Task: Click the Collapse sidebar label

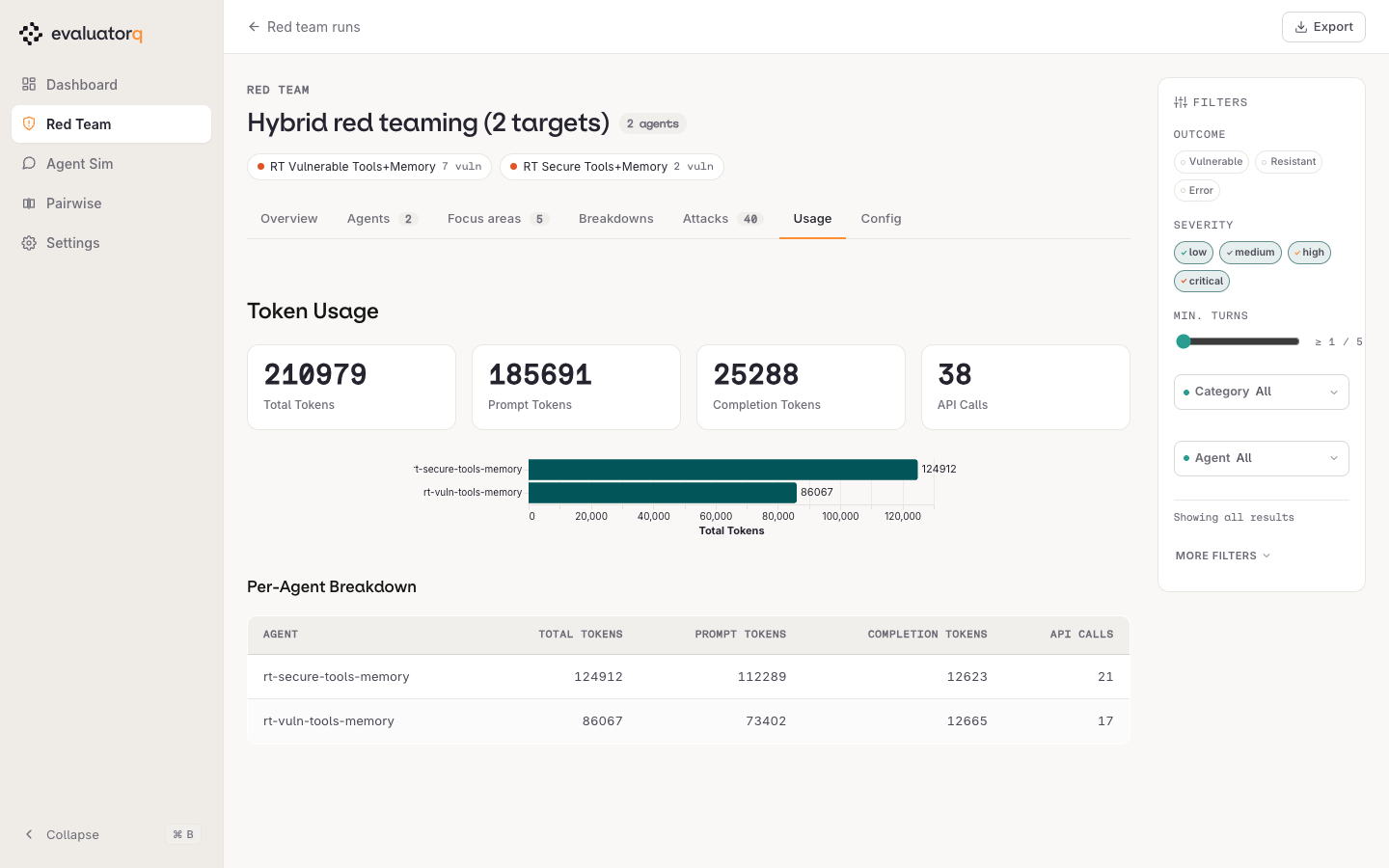Action: (72, 834)
